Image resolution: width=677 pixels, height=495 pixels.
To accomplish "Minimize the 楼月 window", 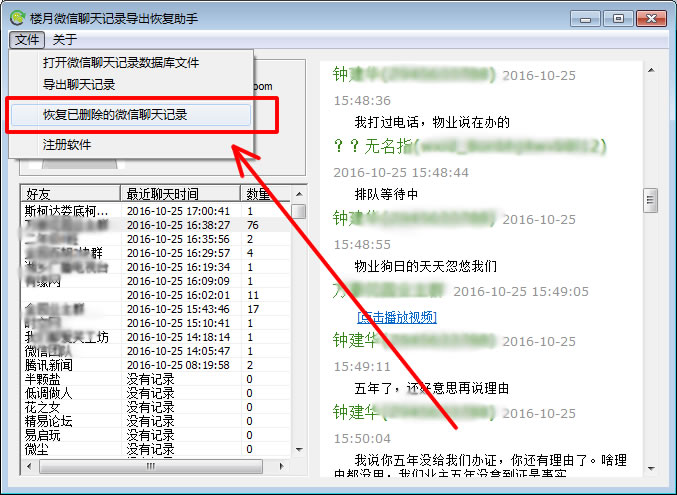I will click(585, 19).
